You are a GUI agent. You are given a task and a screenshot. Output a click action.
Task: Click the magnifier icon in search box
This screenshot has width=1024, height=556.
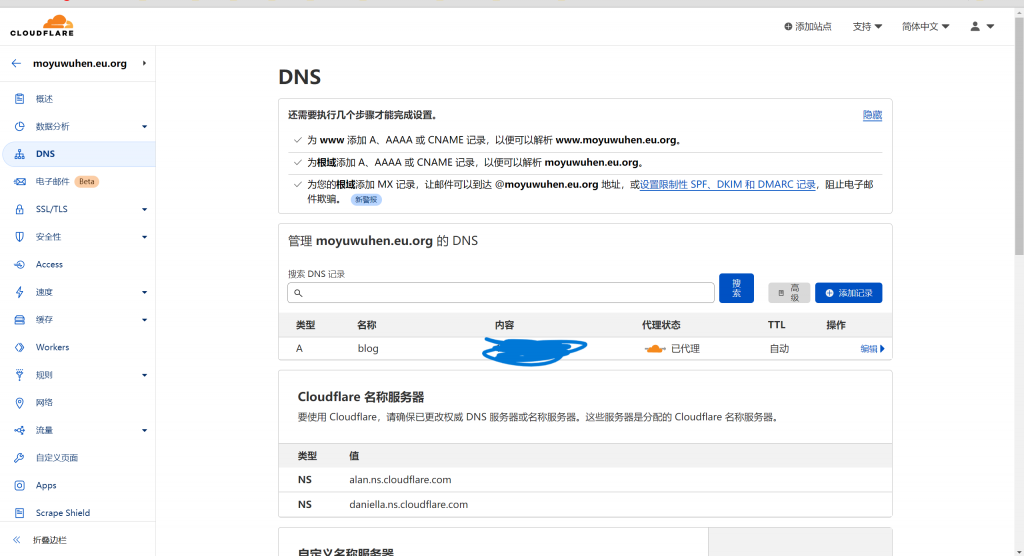tap(298, 293)
